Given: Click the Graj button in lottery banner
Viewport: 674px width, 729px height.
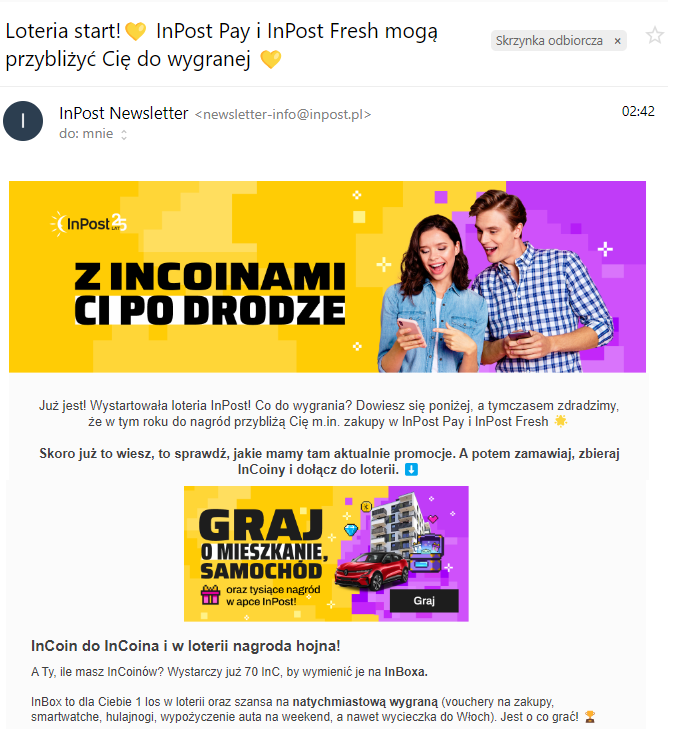Looking at the screenshot, I should pos(424,601).
